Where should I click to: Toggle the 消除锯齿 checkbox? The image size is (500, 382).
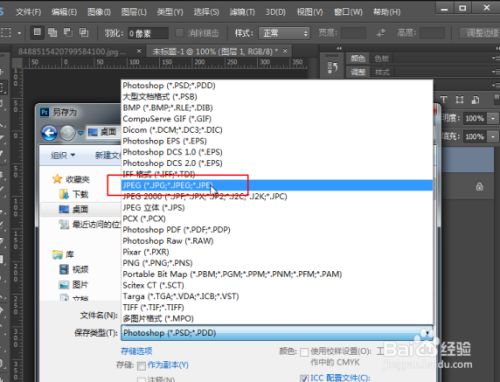pos(179,33)
